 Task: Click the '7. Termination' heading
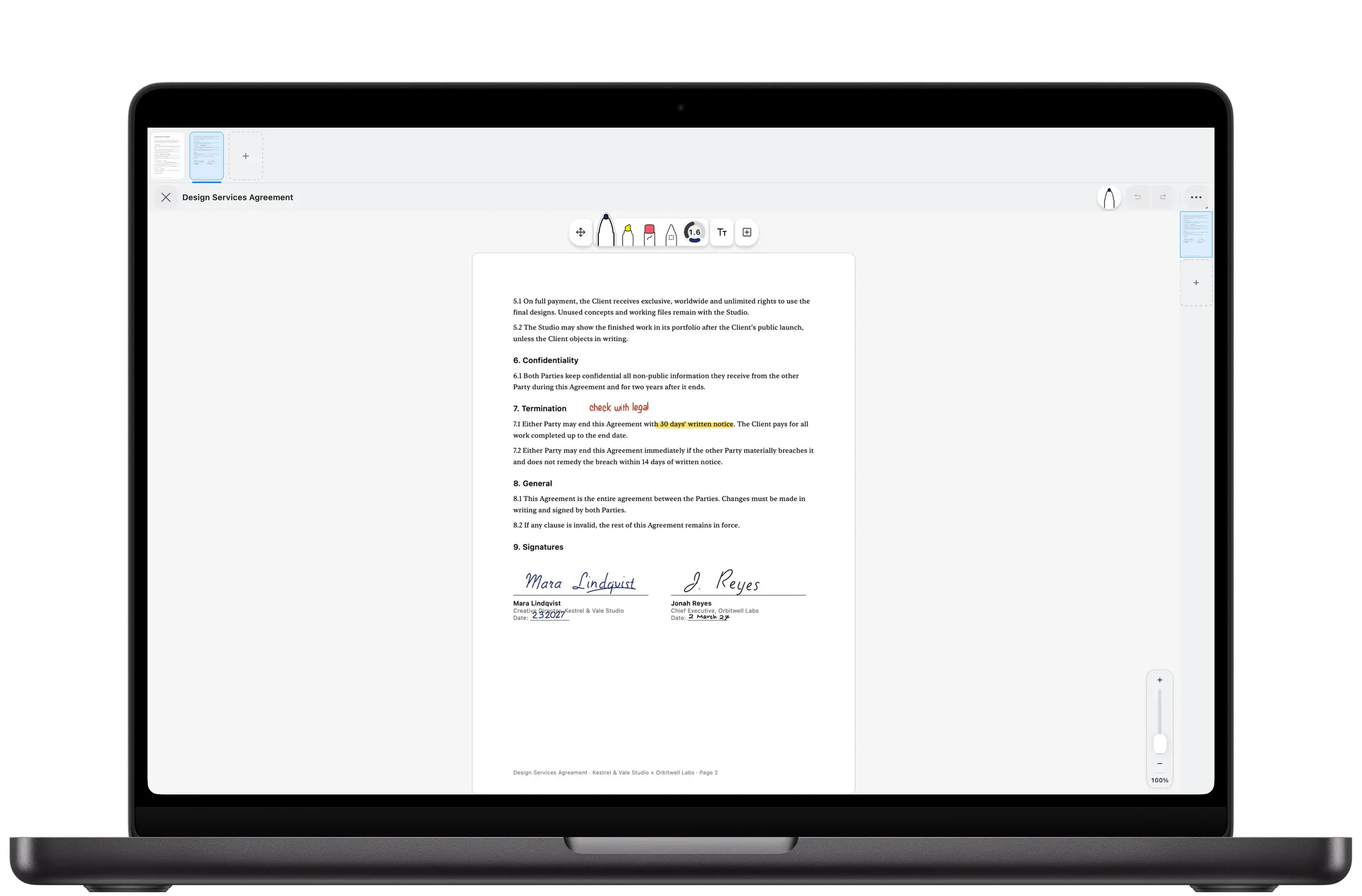540,409
